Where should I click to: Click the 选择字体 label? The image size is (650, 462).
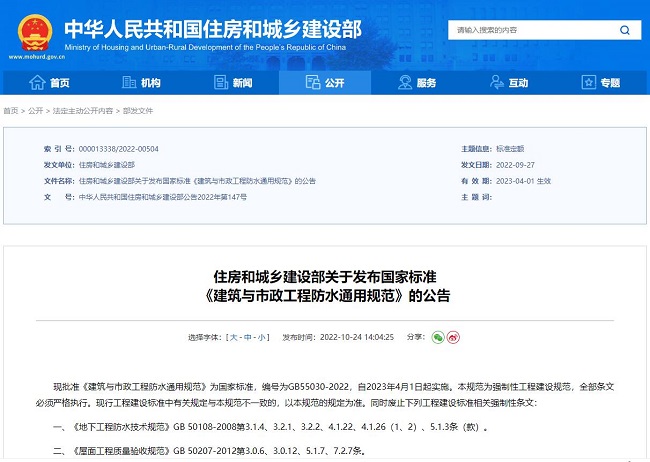[x=205, y=337]
